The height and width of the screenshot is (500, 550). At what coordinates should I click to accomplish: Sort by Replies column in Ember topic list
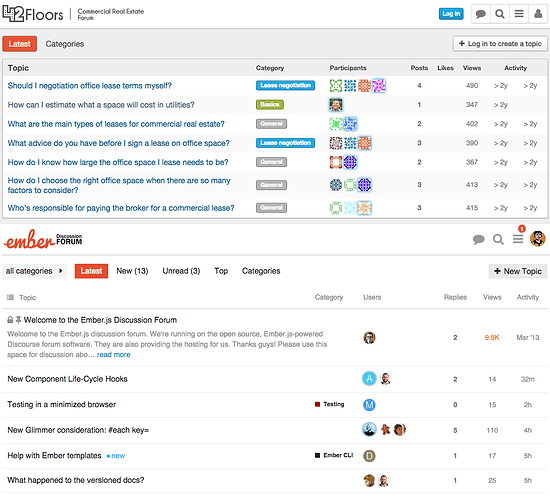pos(455,297)
